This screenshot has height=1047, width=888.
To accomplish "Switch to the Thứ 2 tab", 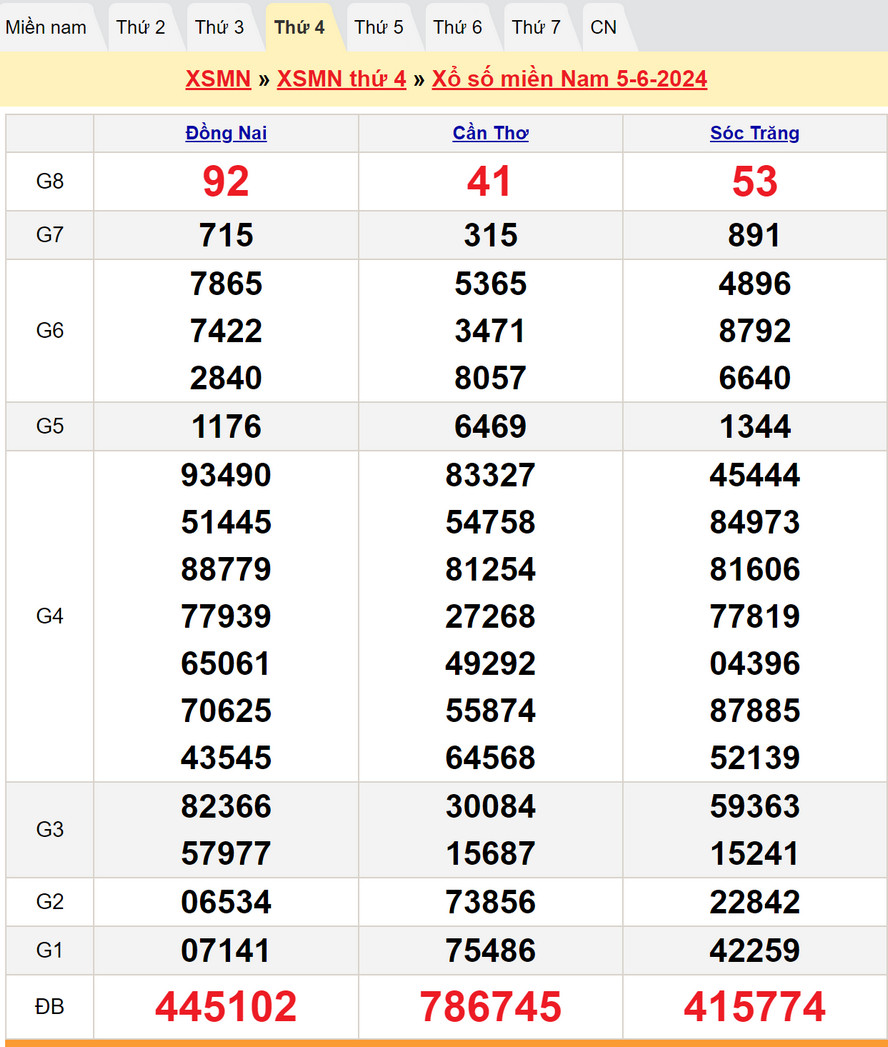I will coord(140,27).
